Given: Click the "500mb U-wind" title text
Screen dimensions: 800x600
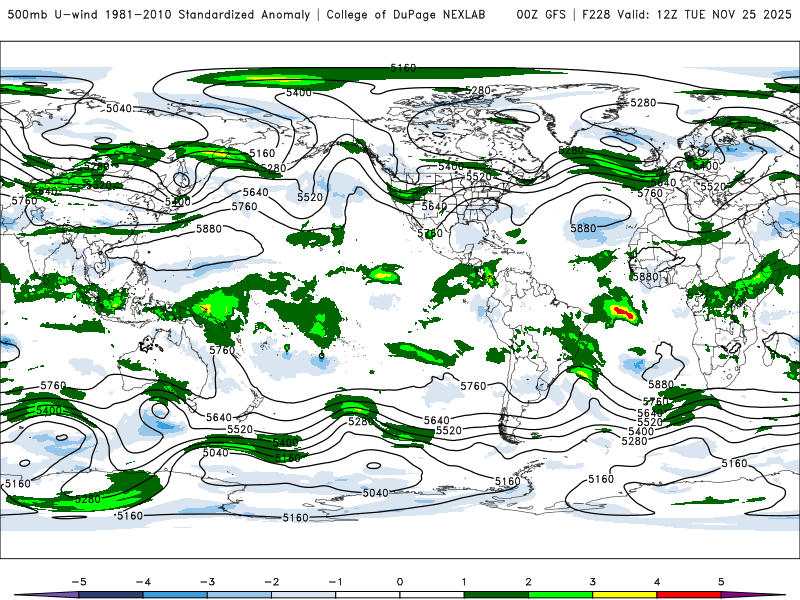Looking at the screenshot, I should [52, 14].
